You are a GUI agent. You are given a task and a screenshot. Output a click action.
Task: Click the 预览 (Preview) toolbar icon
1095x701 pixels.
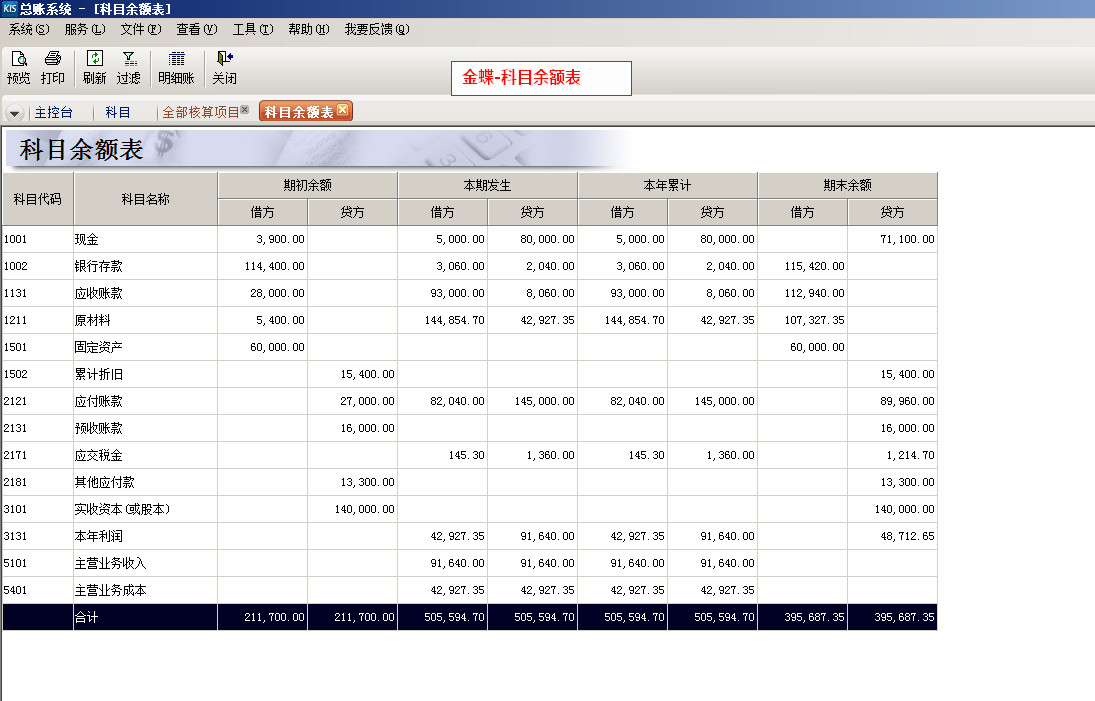pos(18,60)
